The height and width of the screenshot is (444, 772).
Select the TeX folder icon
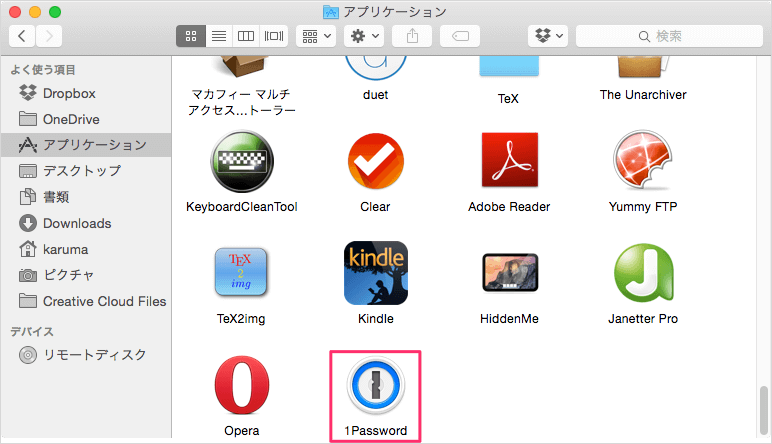click(x=509, y=67)
